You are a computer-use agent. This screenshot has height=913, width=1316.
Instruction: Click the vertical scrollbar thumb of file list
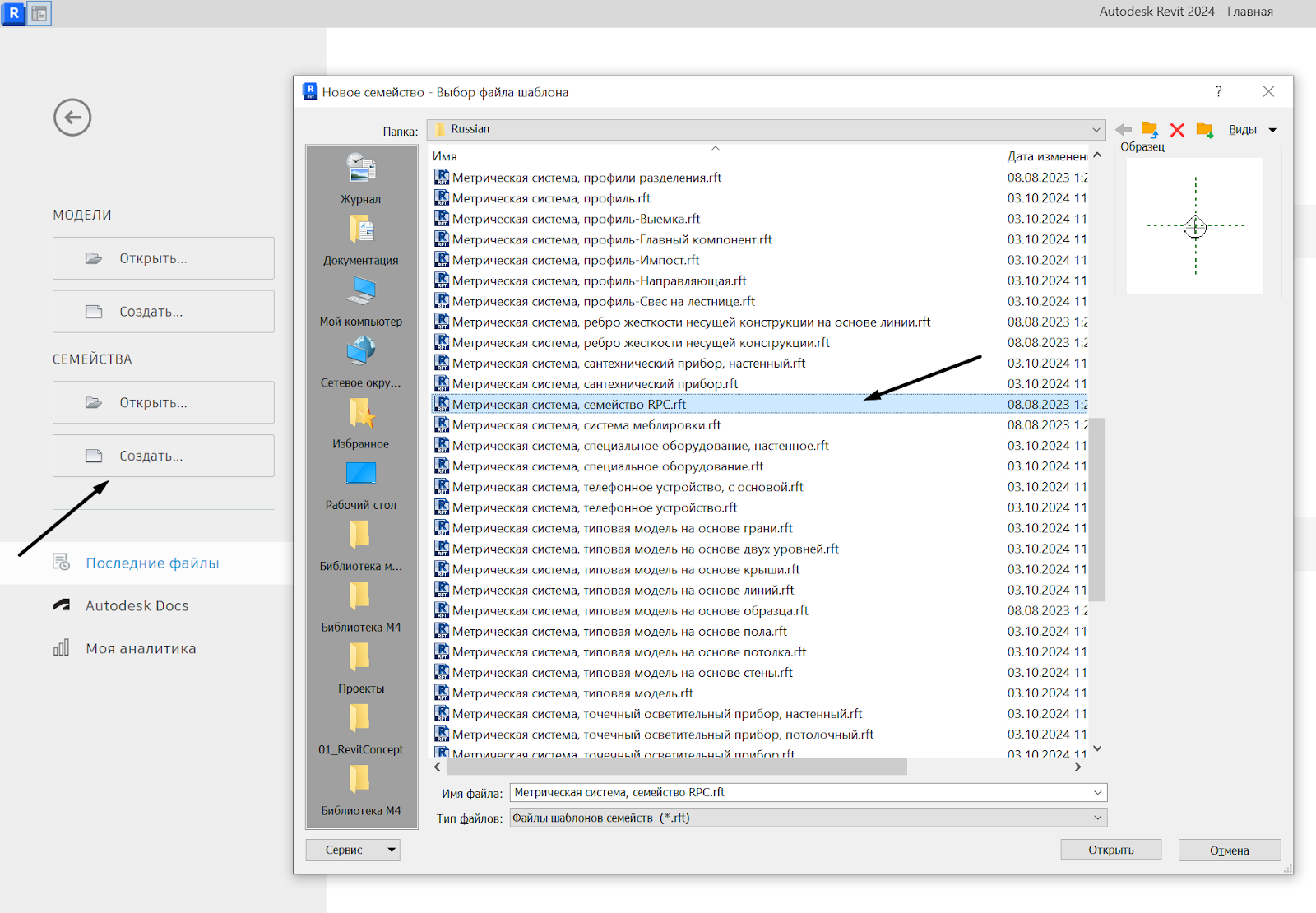(x=1098, y=510)
